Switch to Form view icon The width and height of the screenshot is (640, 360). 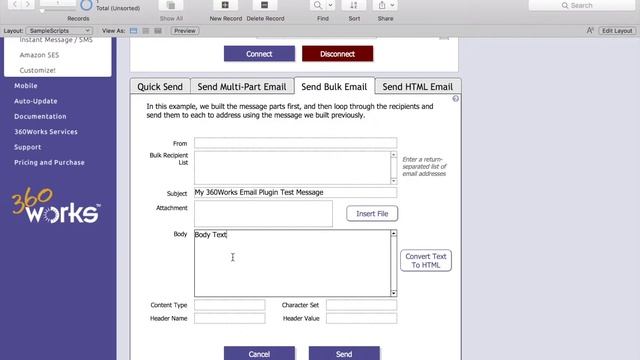tap(133, 31)
